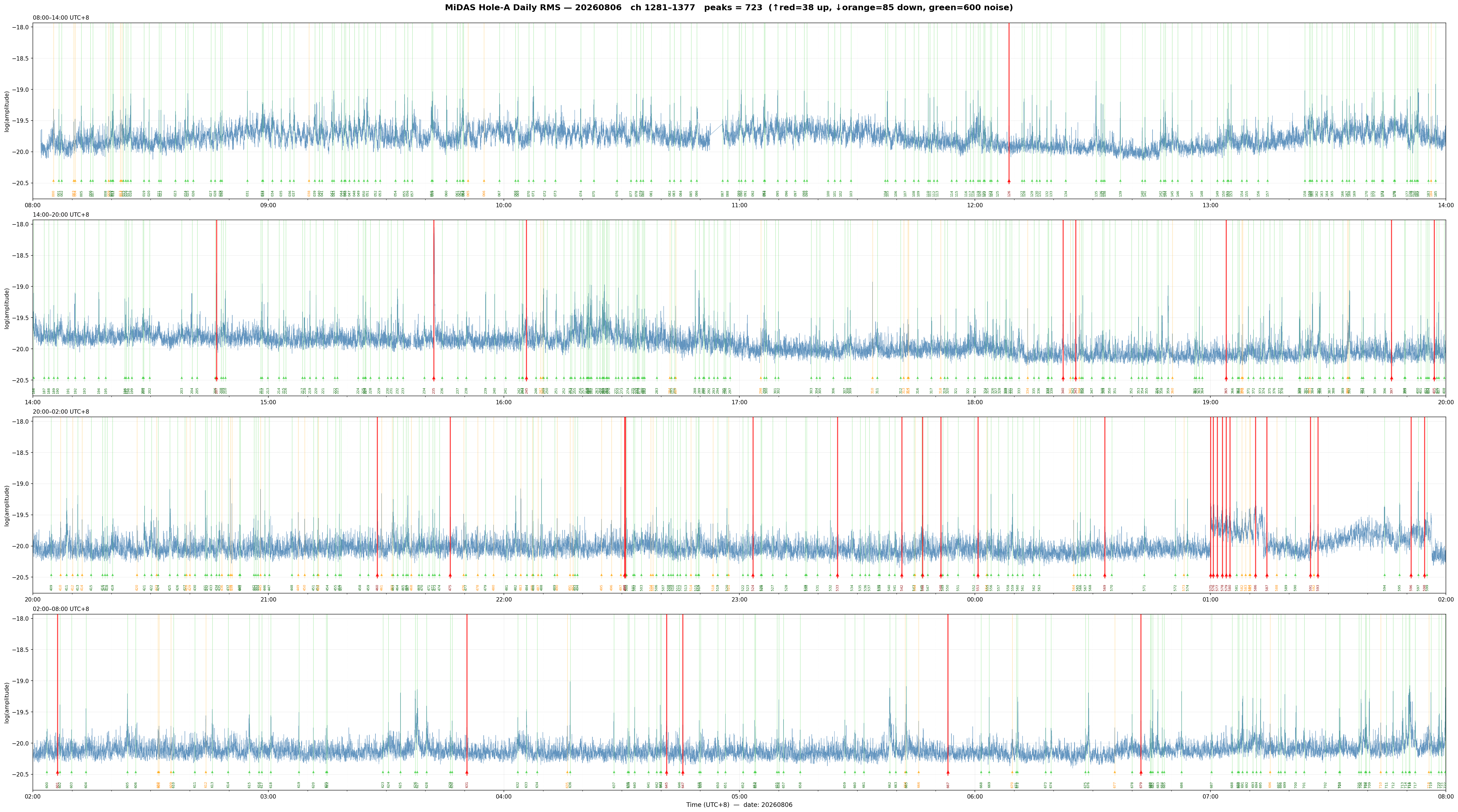
Task: Click the orange down-peak label 588
Action: pyautogui.click(x=1277, y=588)
